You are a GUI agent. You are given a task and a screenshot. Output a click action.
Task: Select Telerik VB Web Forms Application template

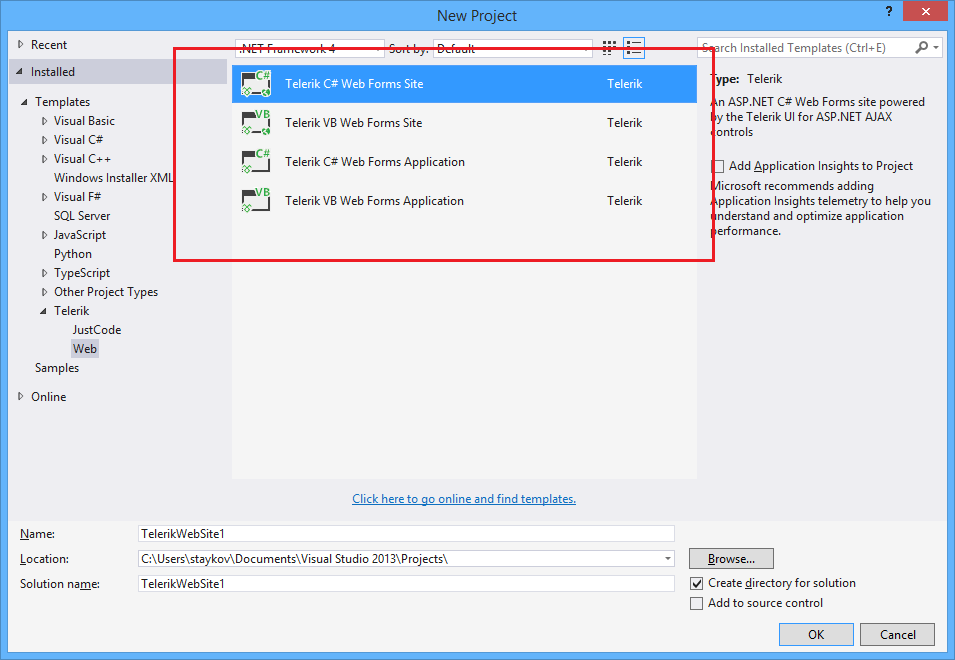(464, 201)
